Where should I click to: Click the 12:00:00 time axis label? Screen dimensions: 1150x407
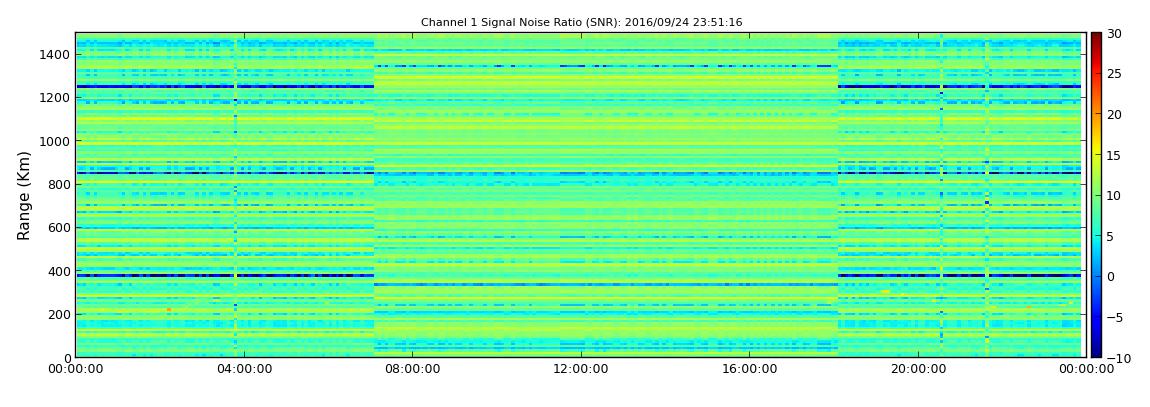[581, 369]
